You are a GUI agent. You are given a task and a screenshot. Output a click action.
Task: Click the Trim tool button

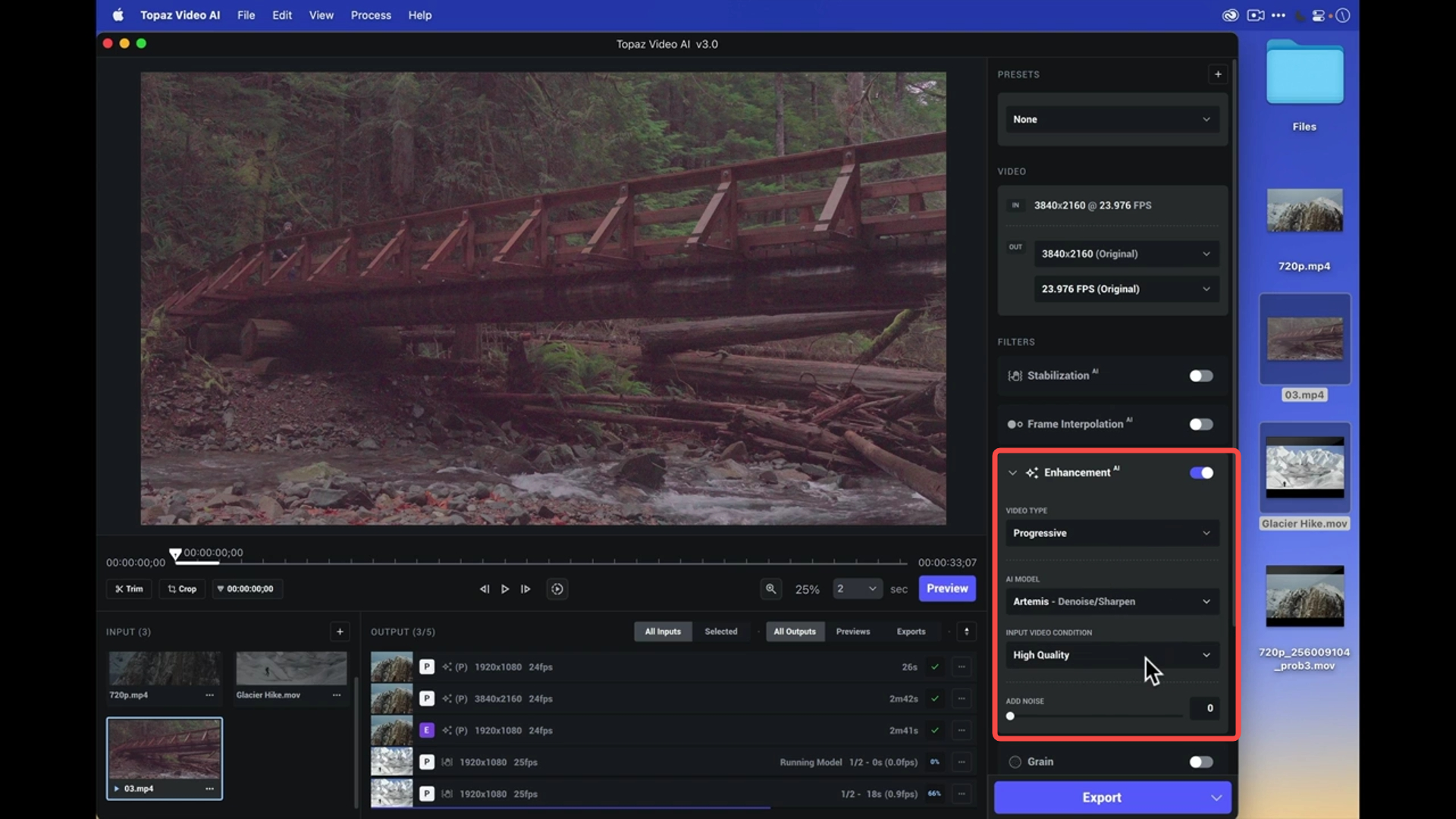129,588
